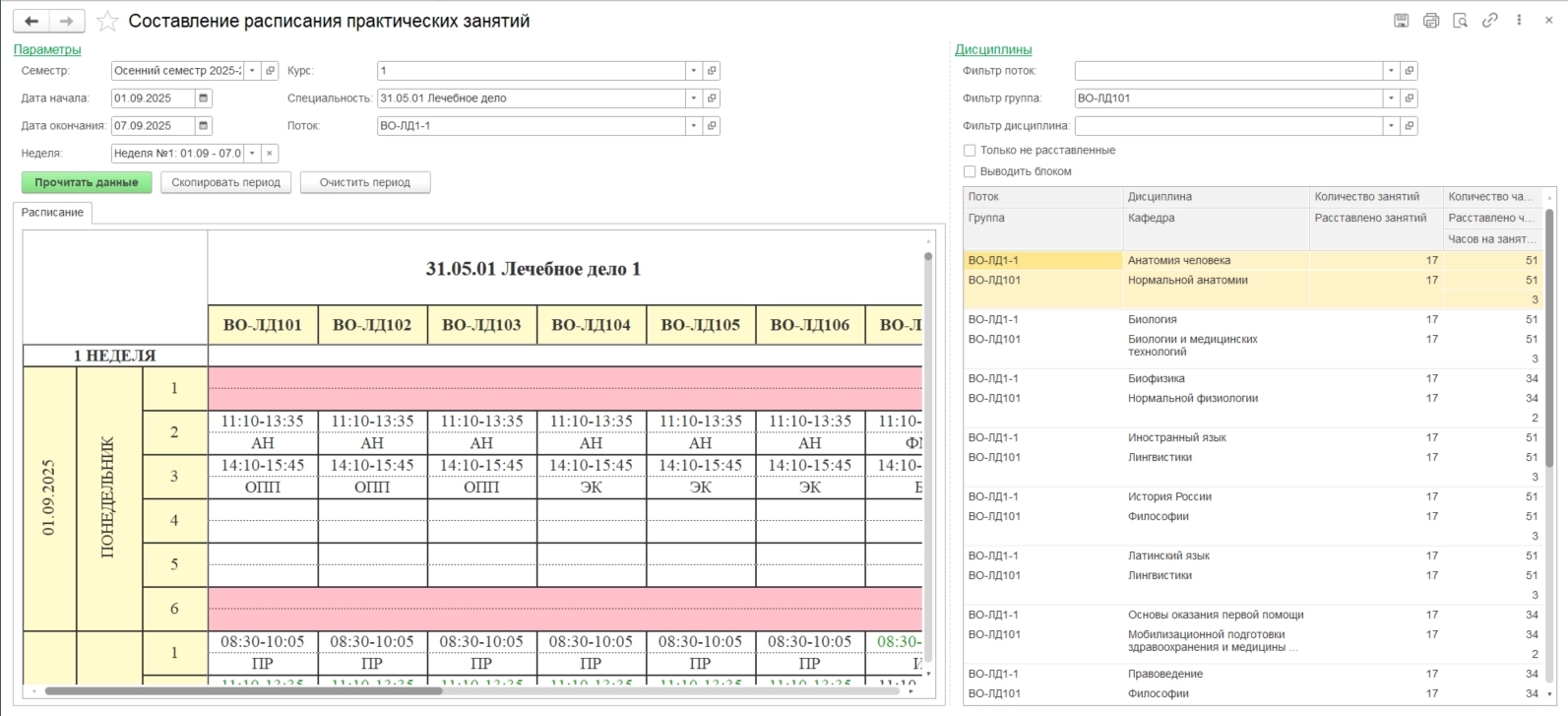Screen dimensions: 1568x716
Task: Expand the Фильтр группа dropdown
Action: coord(1391,98)
